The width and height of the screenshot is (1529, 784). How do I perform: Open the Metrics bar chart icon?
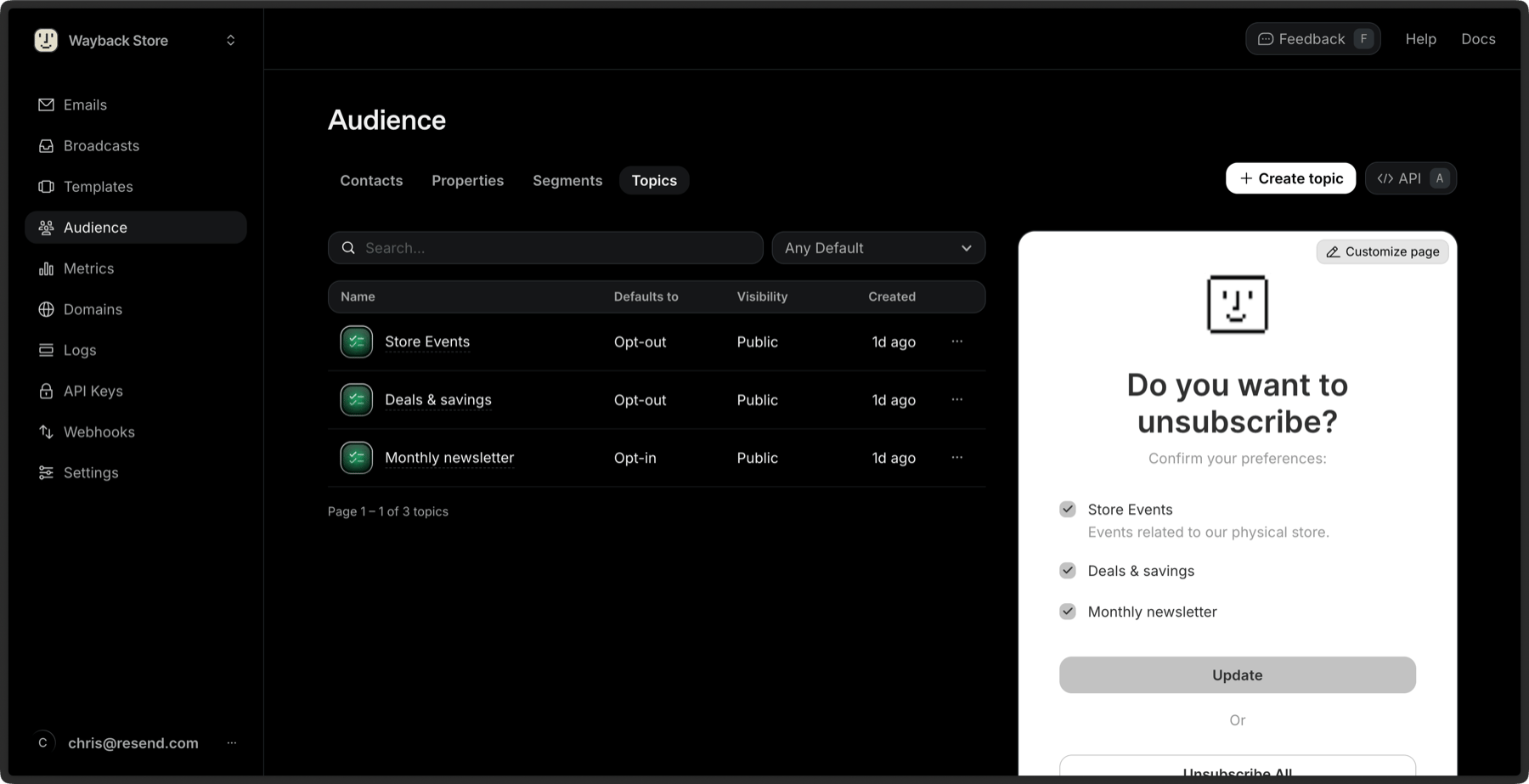click(x=46, y=268)
